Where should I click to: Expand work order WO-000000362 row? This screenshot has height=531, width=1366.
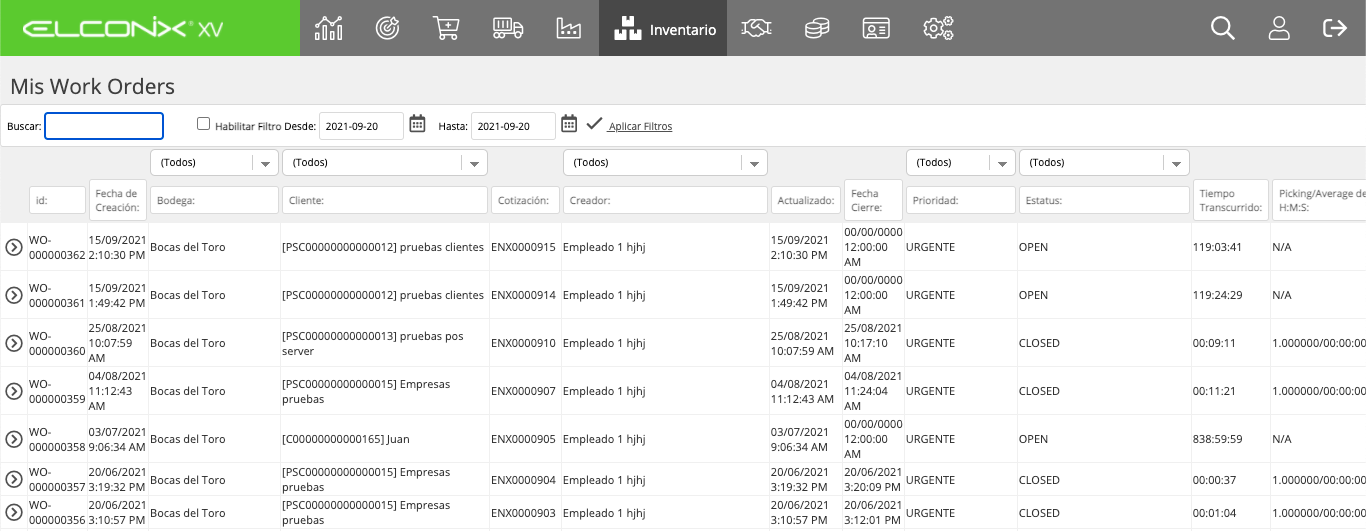click(14, 247)
